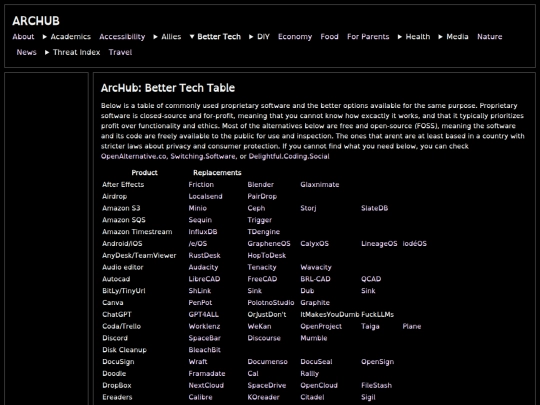Open the TDengine link
Screen dimensions: 540x405
[264, 232]
